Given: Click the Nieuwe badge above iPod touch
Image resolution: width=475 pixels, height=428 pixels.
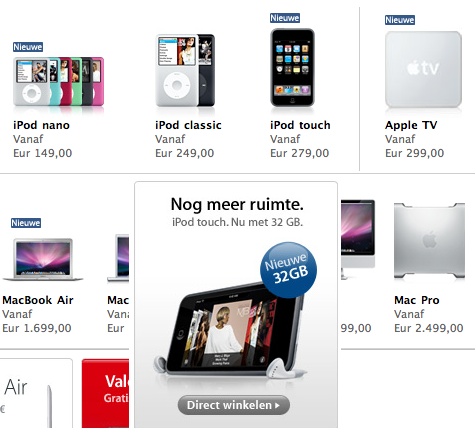Looking at the screenshot, I should pyautogui.click(x=285, y=18).
